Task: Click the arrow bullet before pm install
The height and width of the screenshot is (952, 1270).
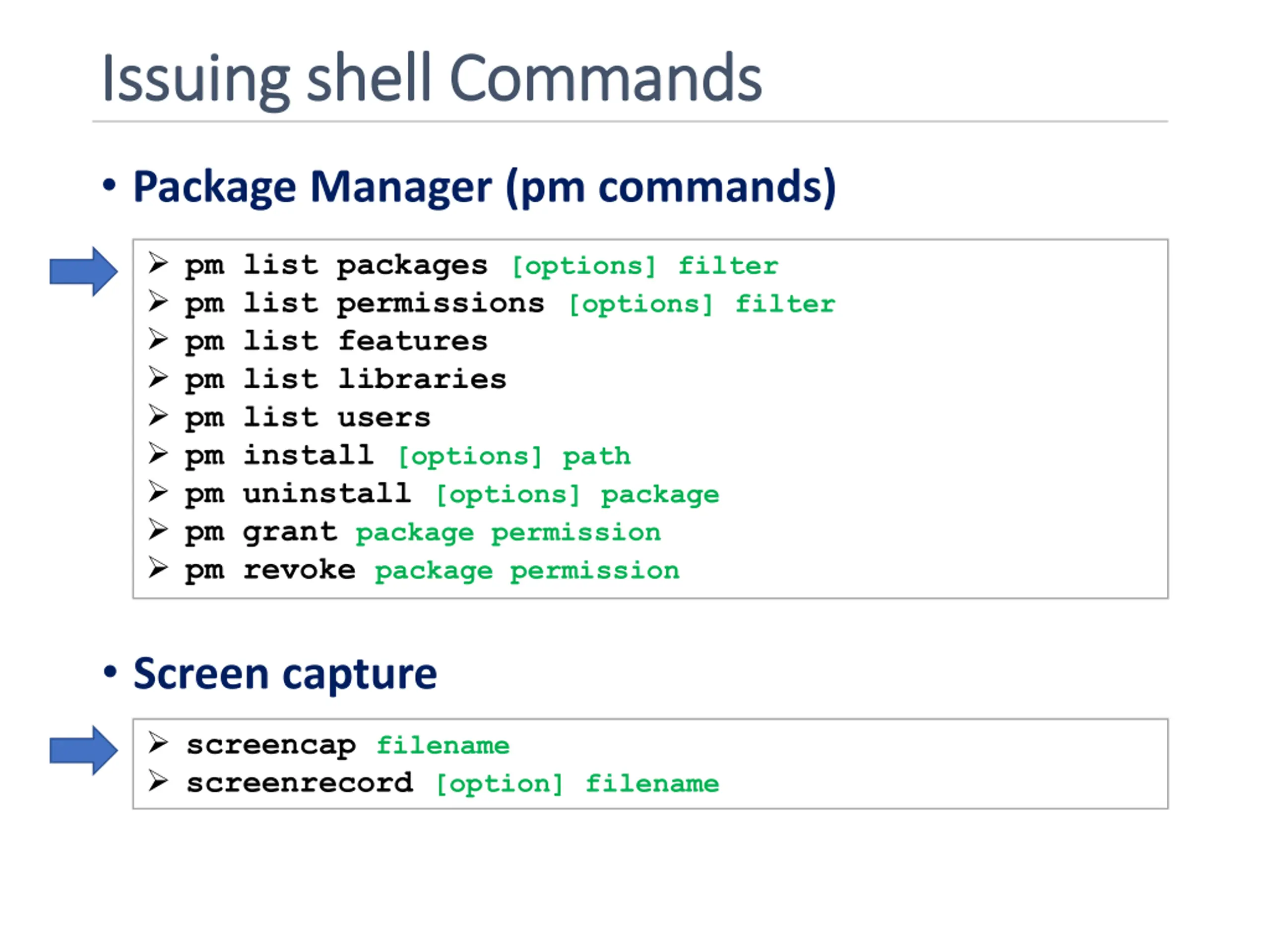Action: pyautogui.click(x=158, y=453)
